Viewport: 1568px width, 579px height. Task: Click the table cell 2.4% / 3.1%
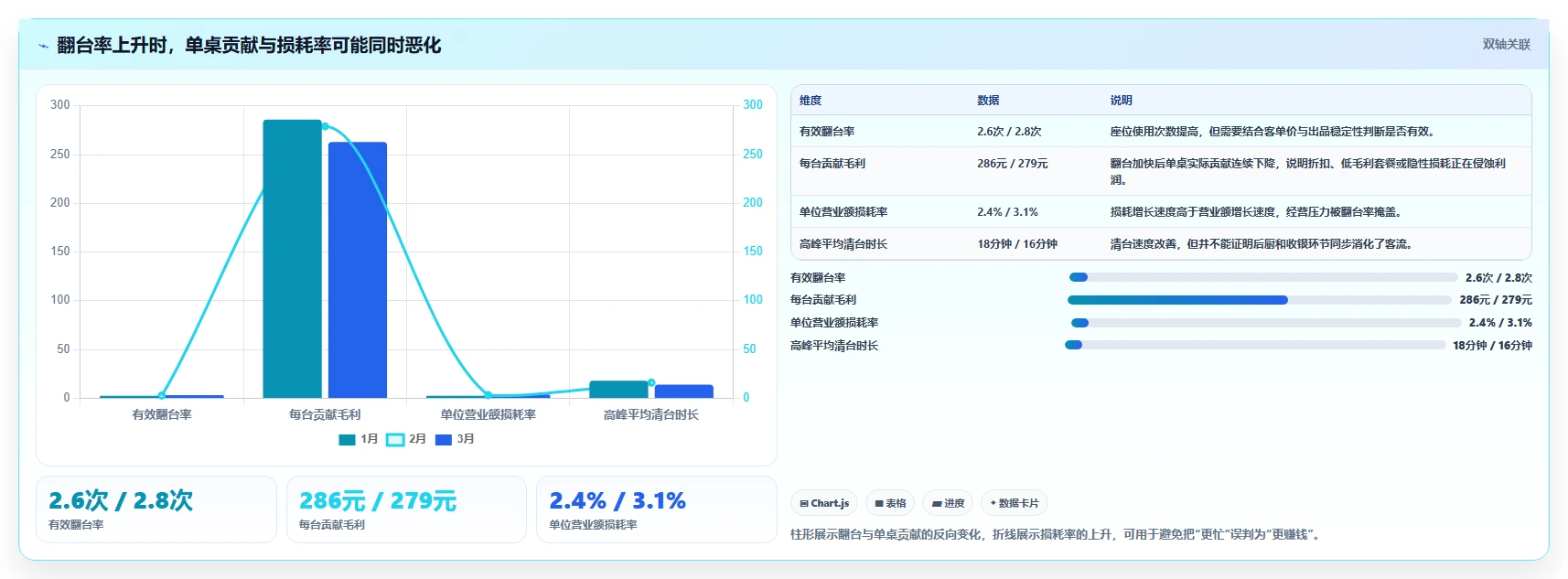(x=1007, y=212)
